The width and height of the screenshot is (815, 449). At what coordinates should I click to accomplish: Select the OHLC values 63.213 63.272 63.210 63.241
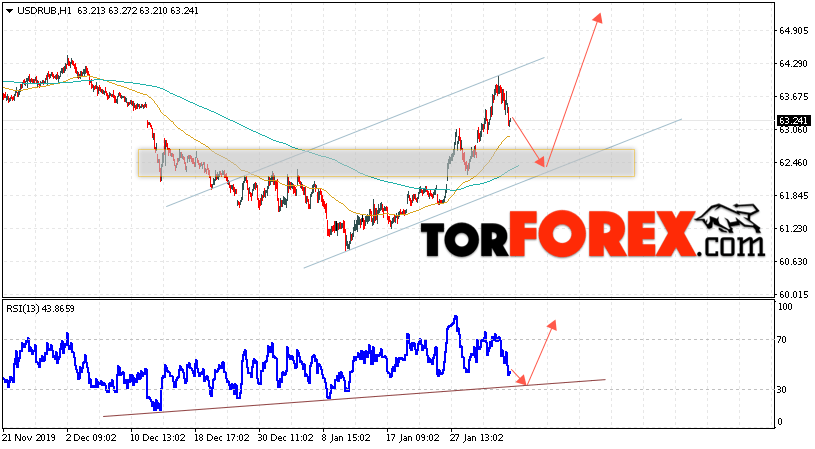click(x=138, y=10)
